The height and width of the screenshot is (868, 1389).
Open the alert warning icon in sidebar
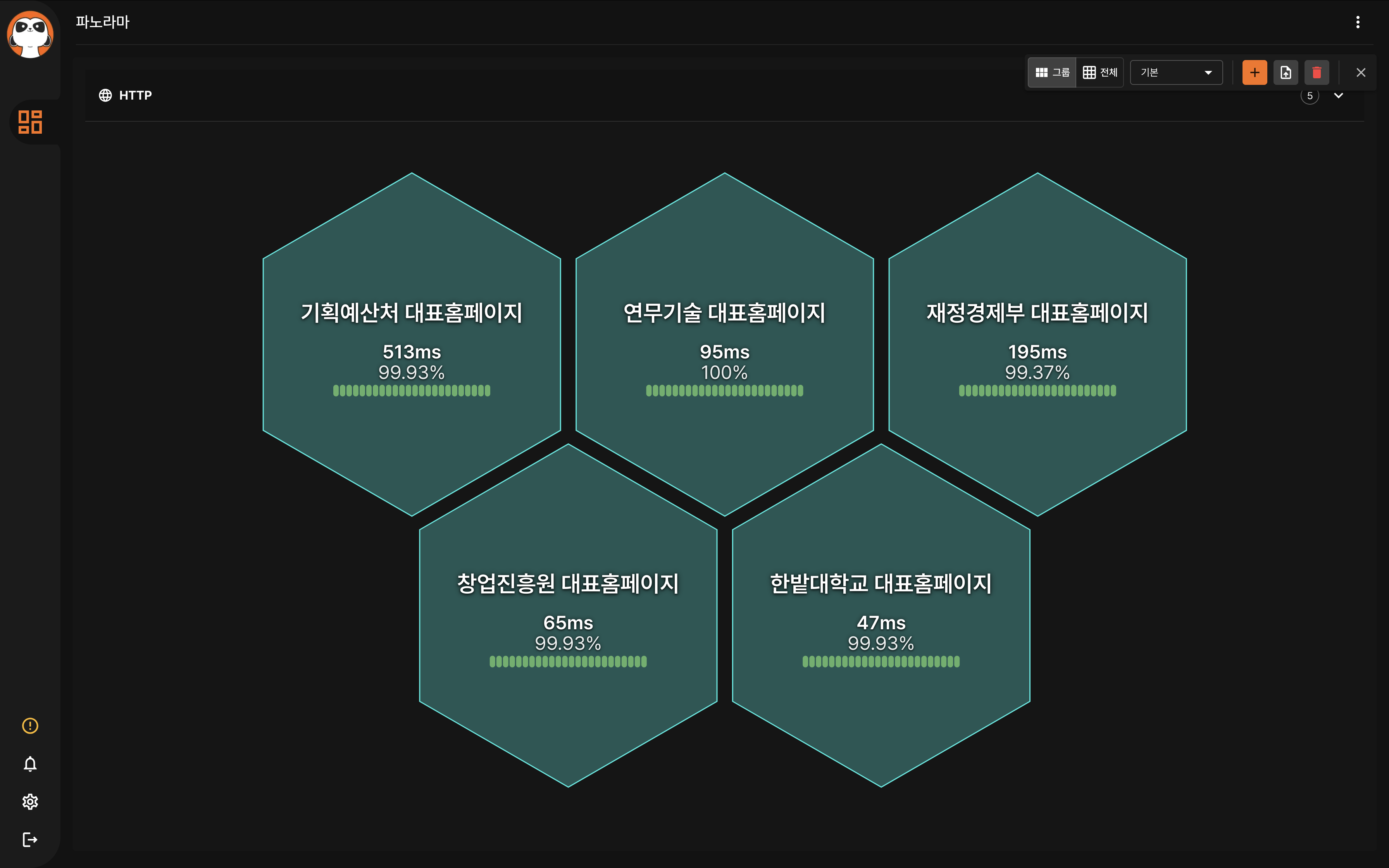click(30, 726)
